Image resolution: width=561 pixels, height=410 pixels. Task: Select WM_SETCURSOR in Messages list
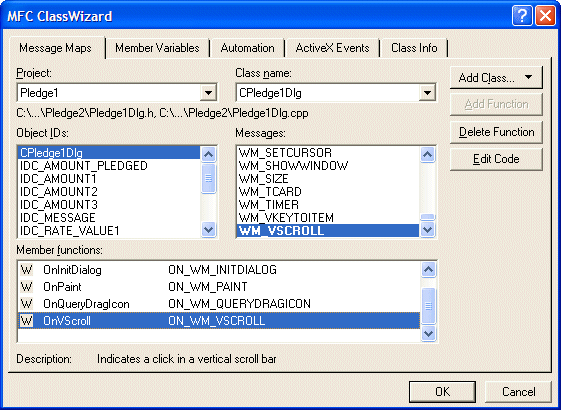coord(328,153)
